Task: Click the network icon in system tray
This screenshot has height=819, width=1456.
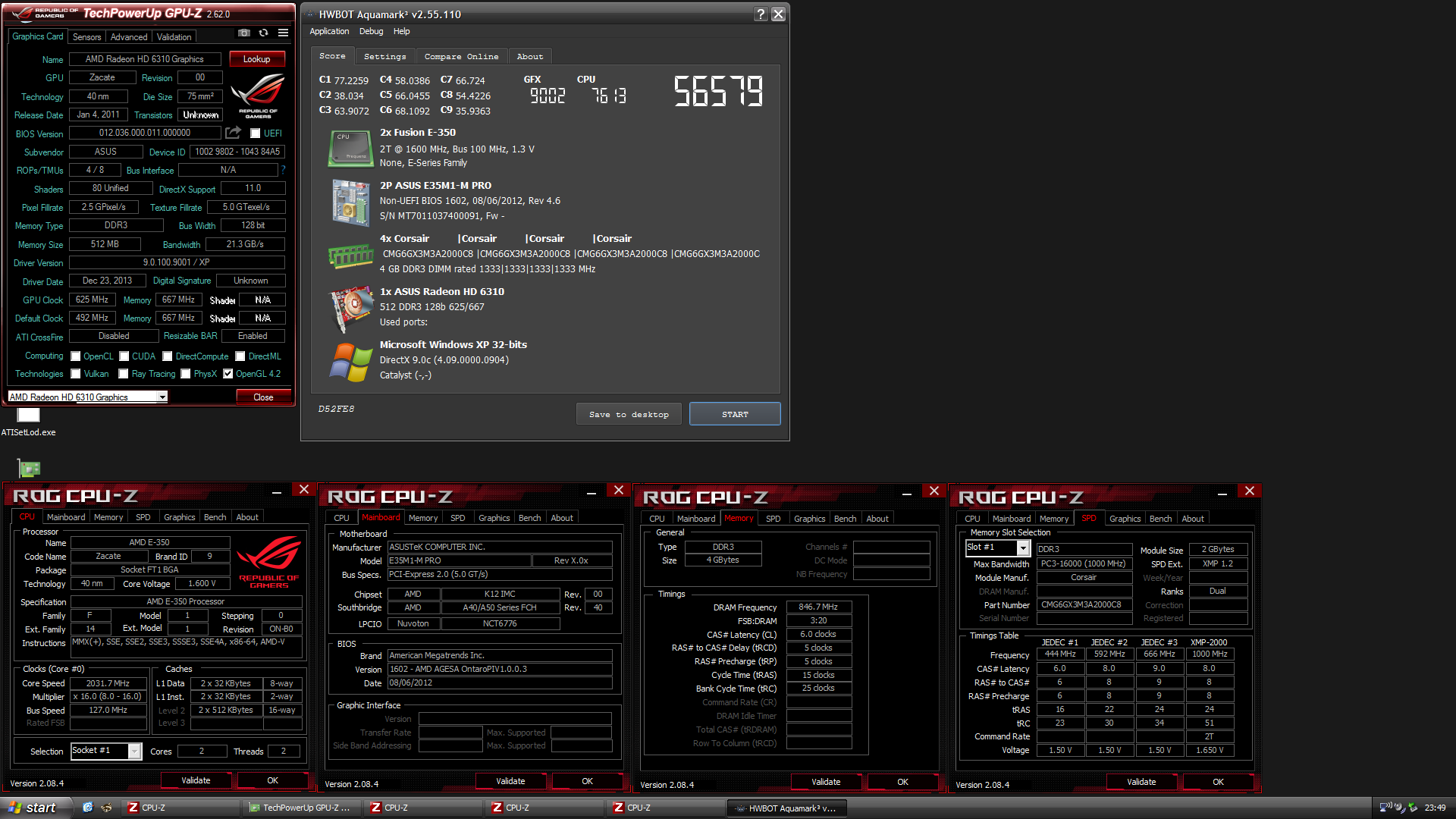Action: click(1385, 808)
